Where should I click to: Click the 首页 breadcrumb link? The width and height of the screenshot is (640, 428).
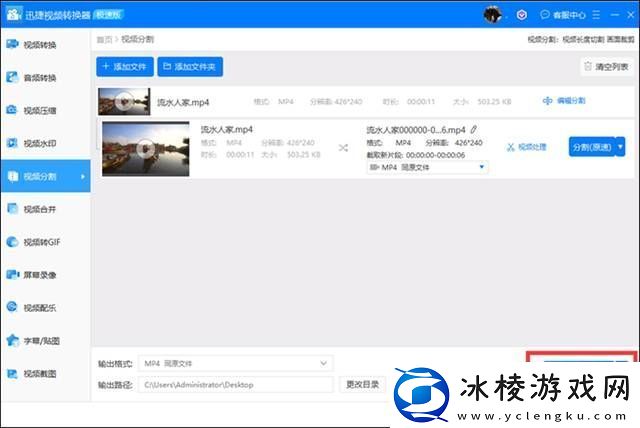[x=104, y=40]
